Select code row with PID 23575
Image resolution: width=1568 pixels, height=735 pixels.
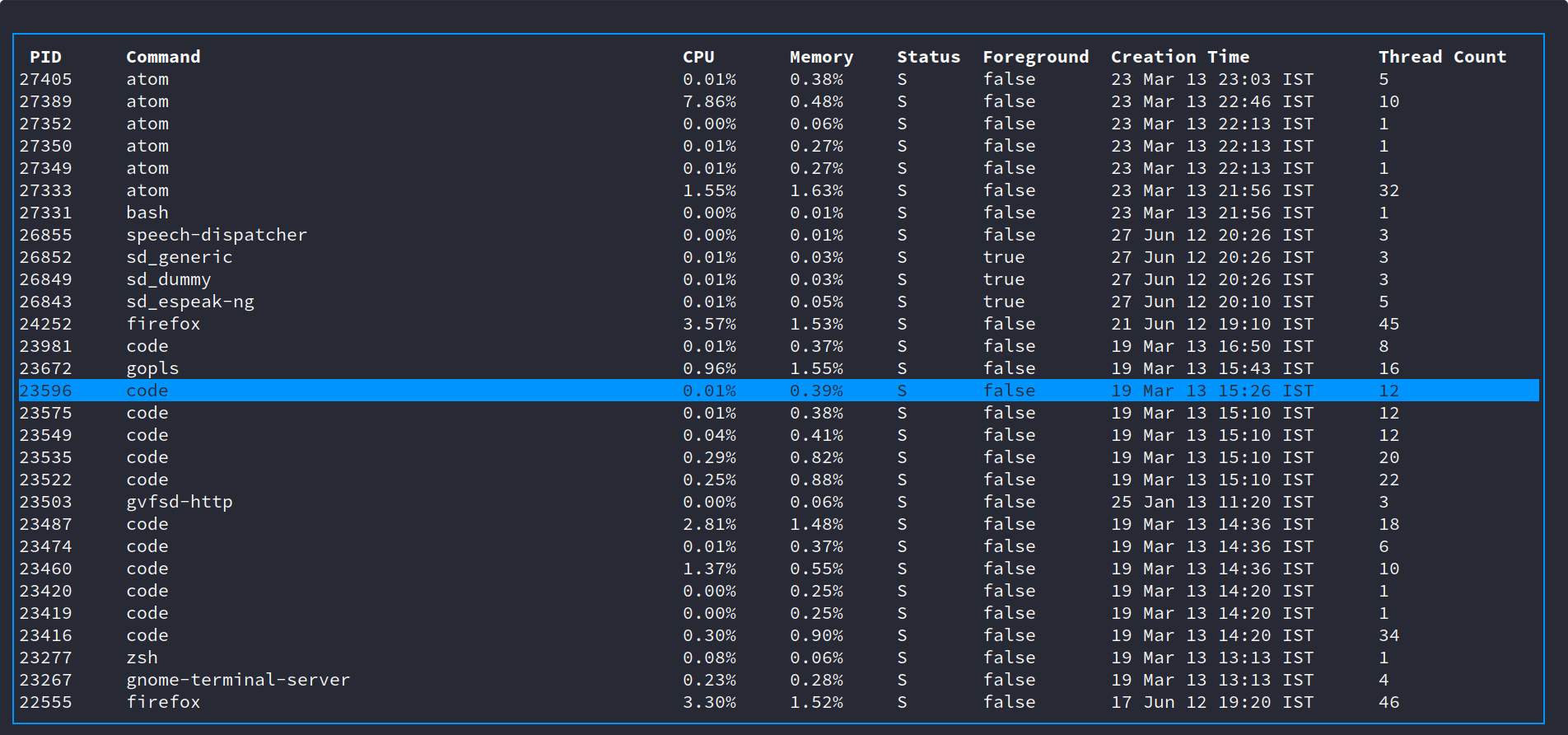[x=779, y=413]
